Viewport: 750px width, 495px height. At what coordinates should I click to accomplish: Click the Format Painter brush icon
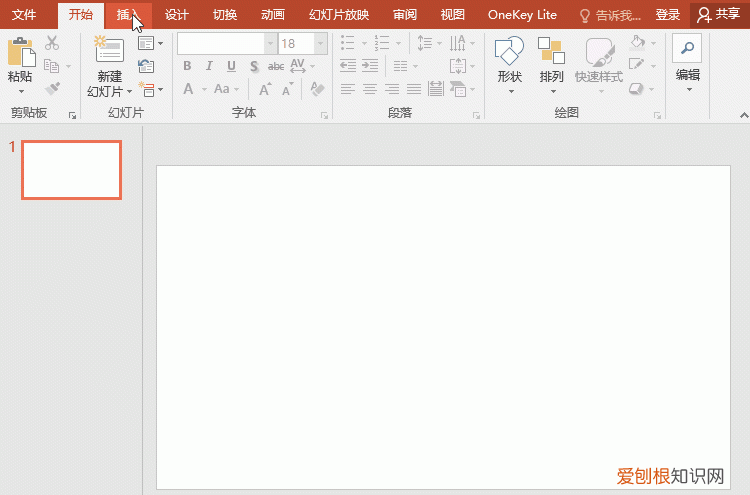52,88
